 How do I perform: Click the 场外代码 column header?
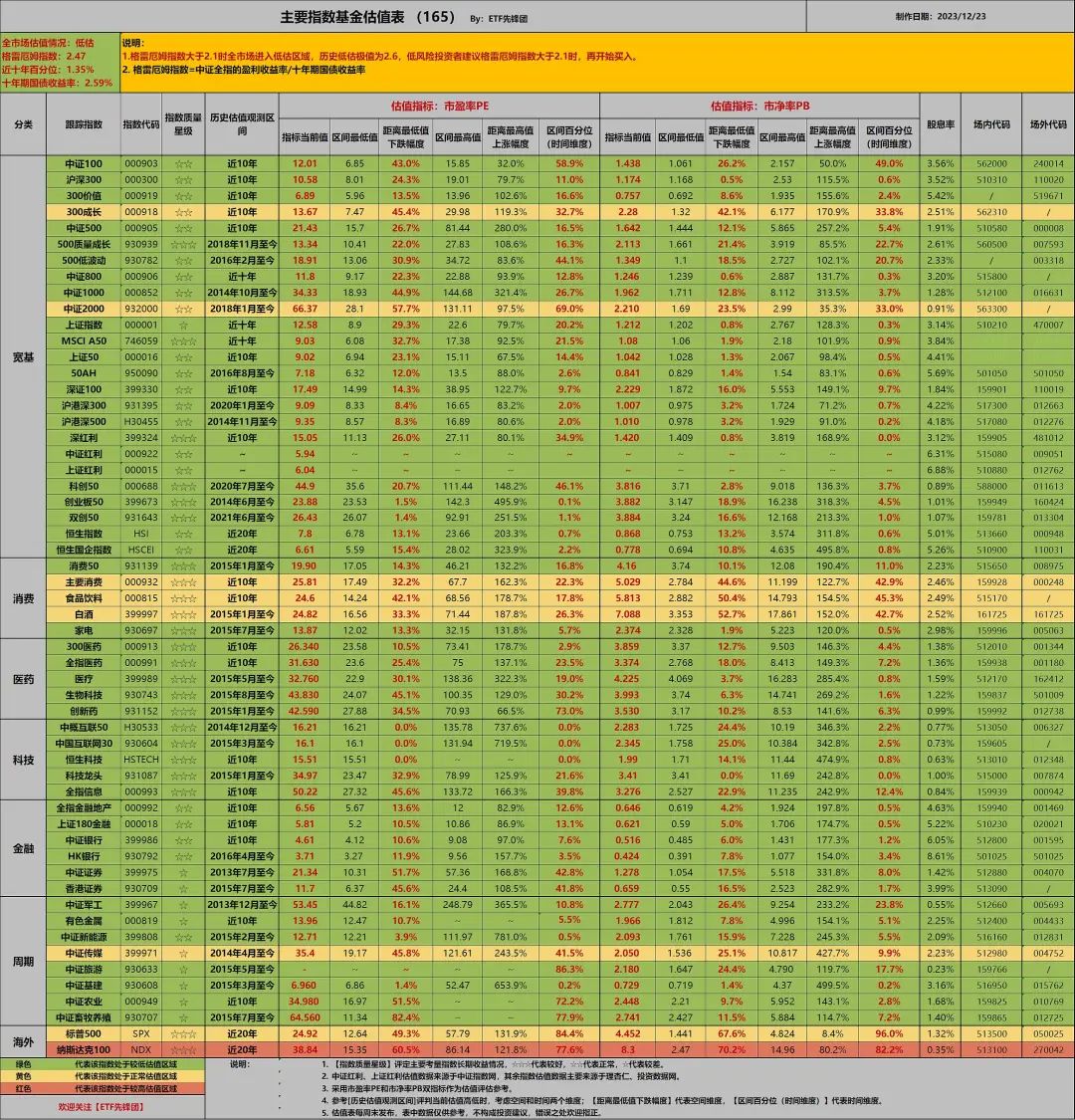coord(1048,124)
